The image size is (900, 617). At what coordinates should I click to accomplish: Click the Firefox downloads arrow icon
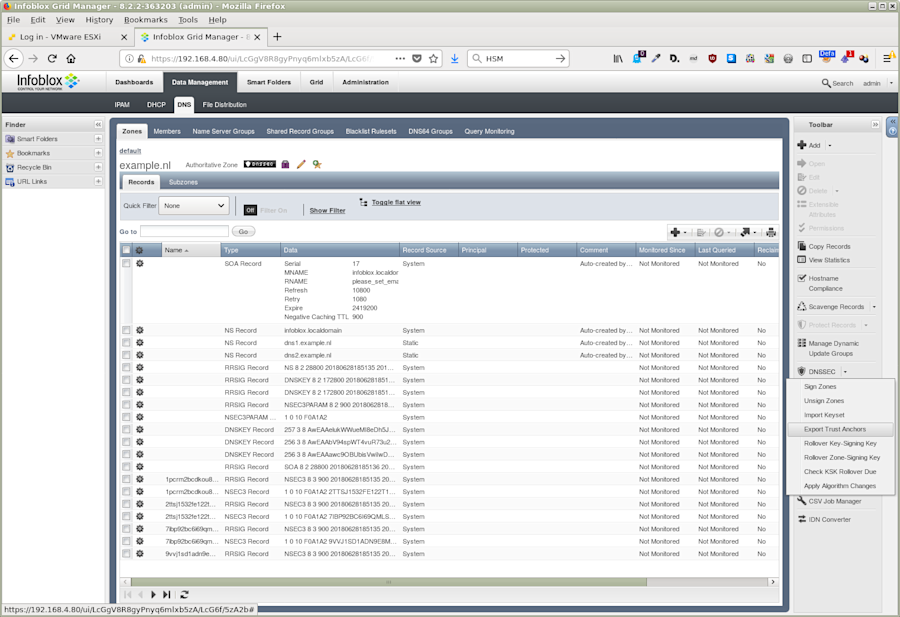pyautogui.click(x=455, y=59)
